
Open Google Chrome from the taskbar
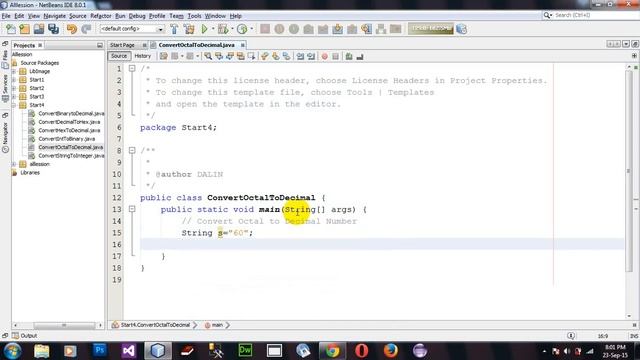pos(332,351)
